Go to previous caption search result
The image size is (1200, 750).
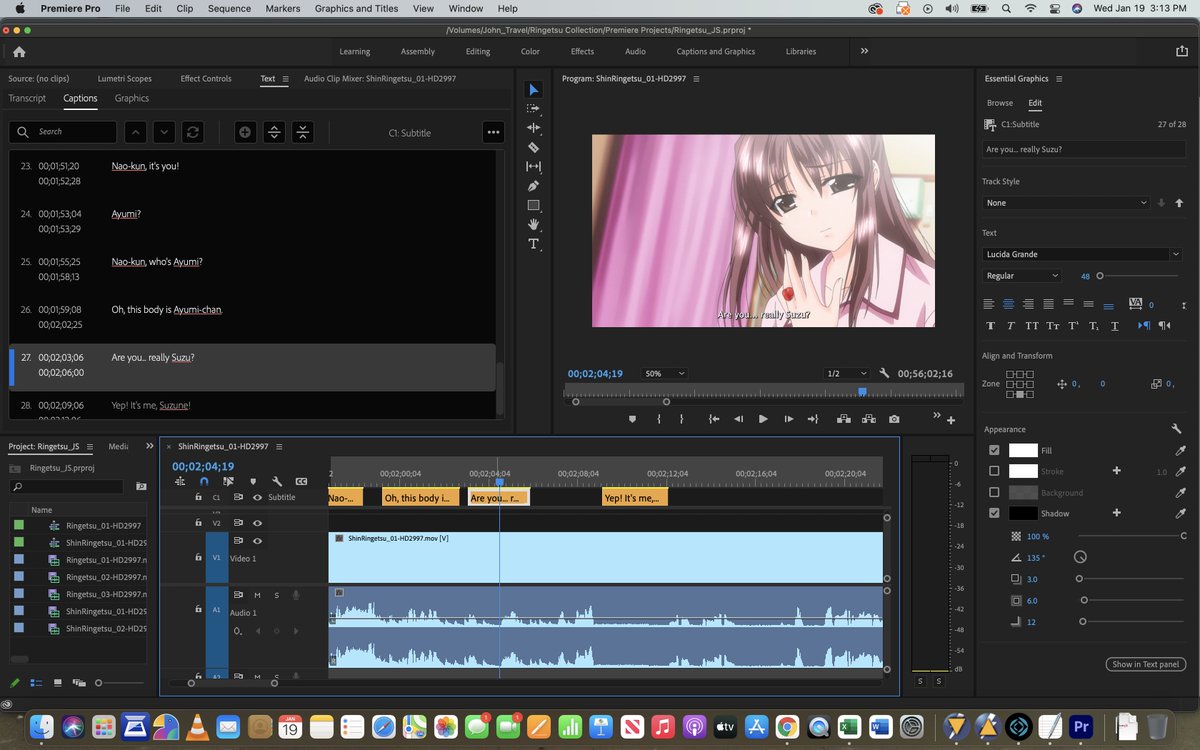pos(136,132)
